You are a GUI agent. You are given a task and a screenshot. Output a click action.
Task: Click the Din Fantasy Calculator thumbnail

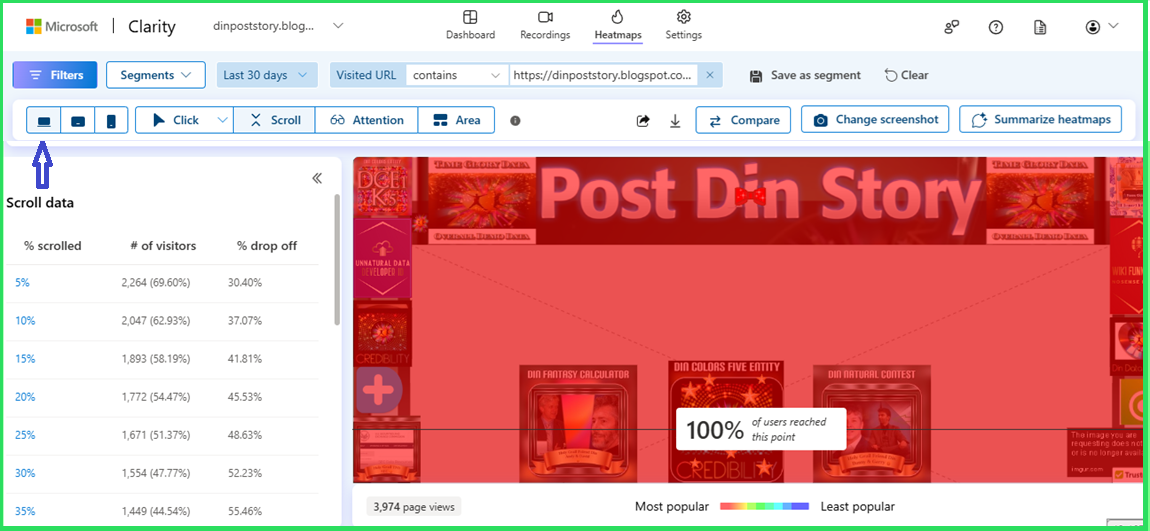tap(578, 424)
